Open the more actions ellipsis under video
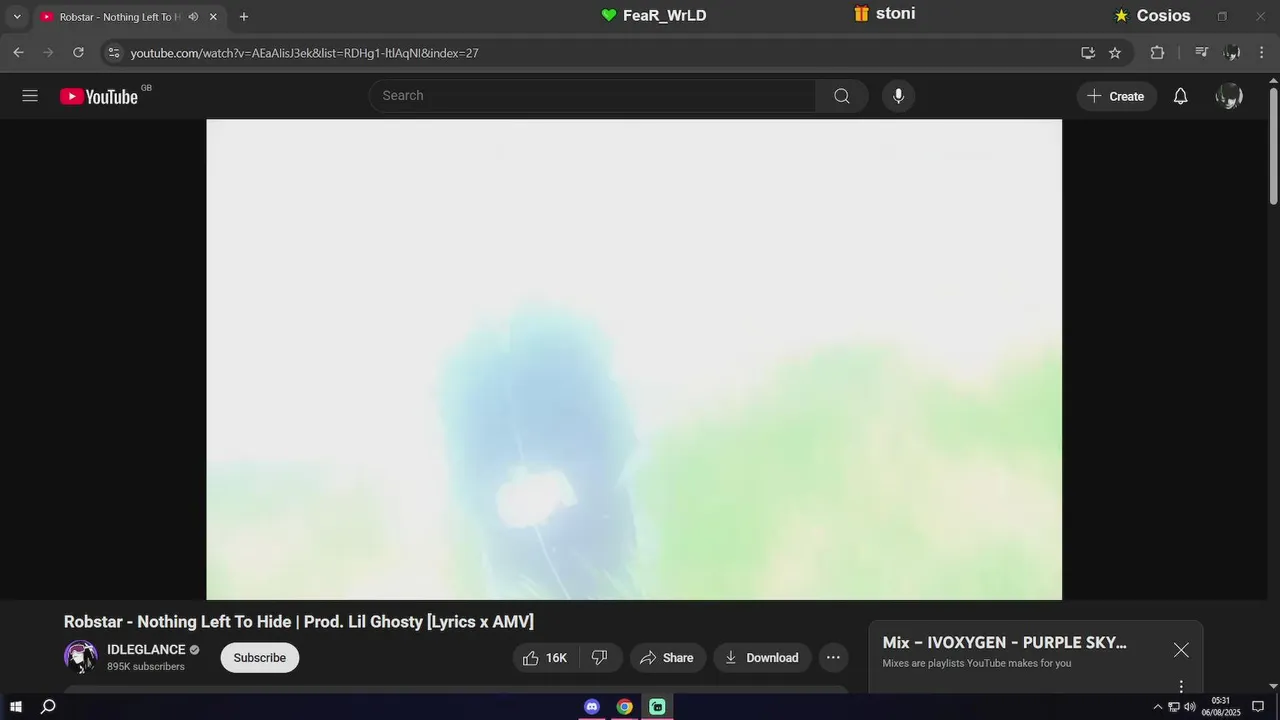Screen dimensions: 1280x720 point(833,658)
